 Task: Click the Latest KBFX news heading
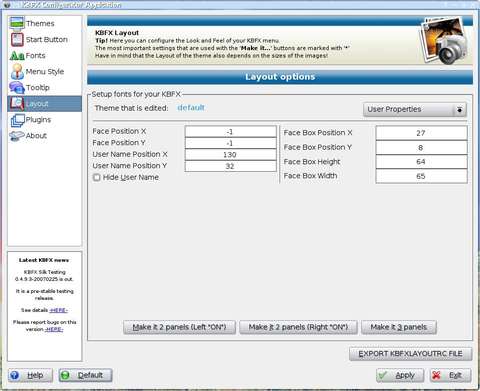[44, 260]
